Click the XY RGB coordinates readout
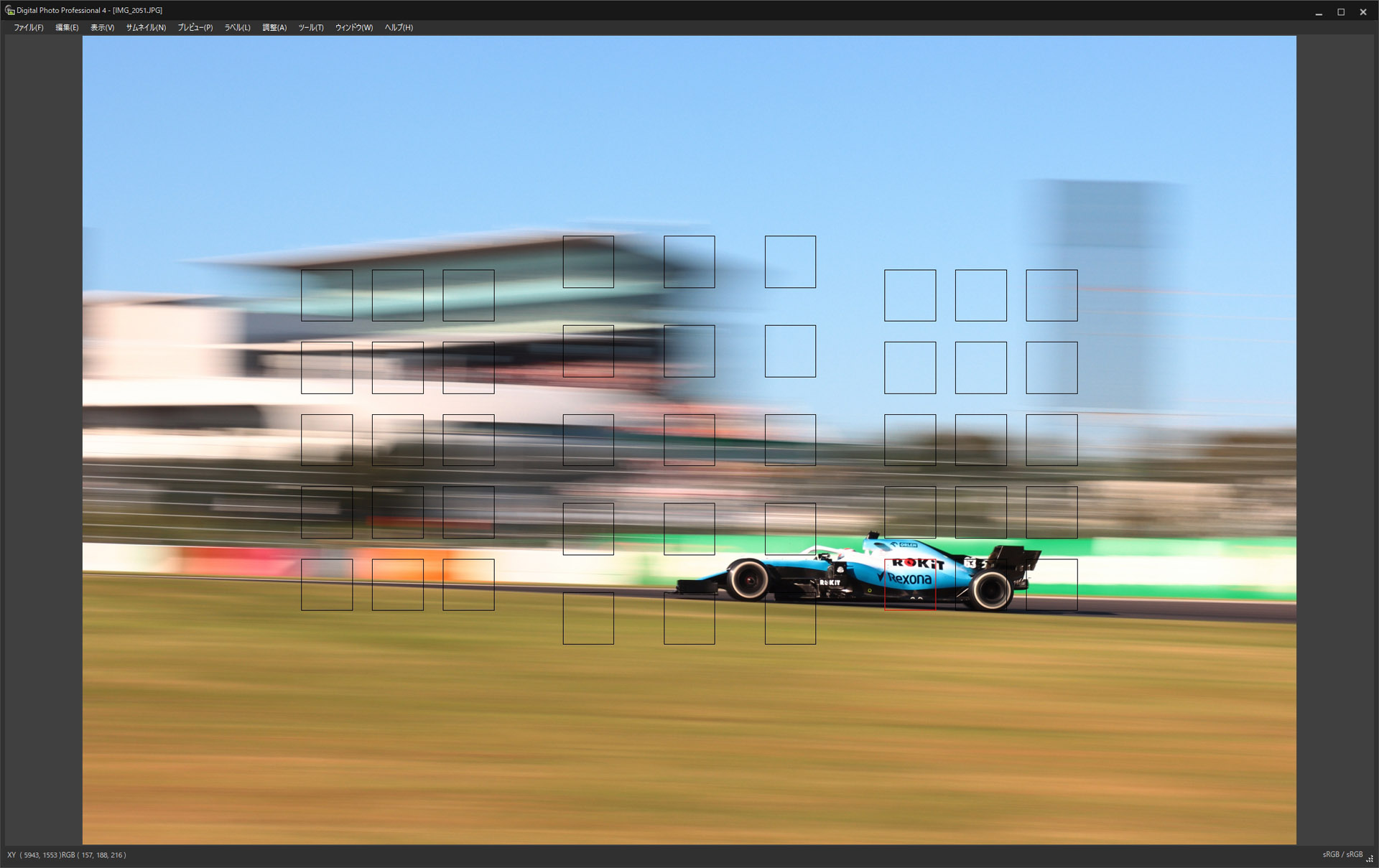 pyautogui.click(x=66, y=855)
